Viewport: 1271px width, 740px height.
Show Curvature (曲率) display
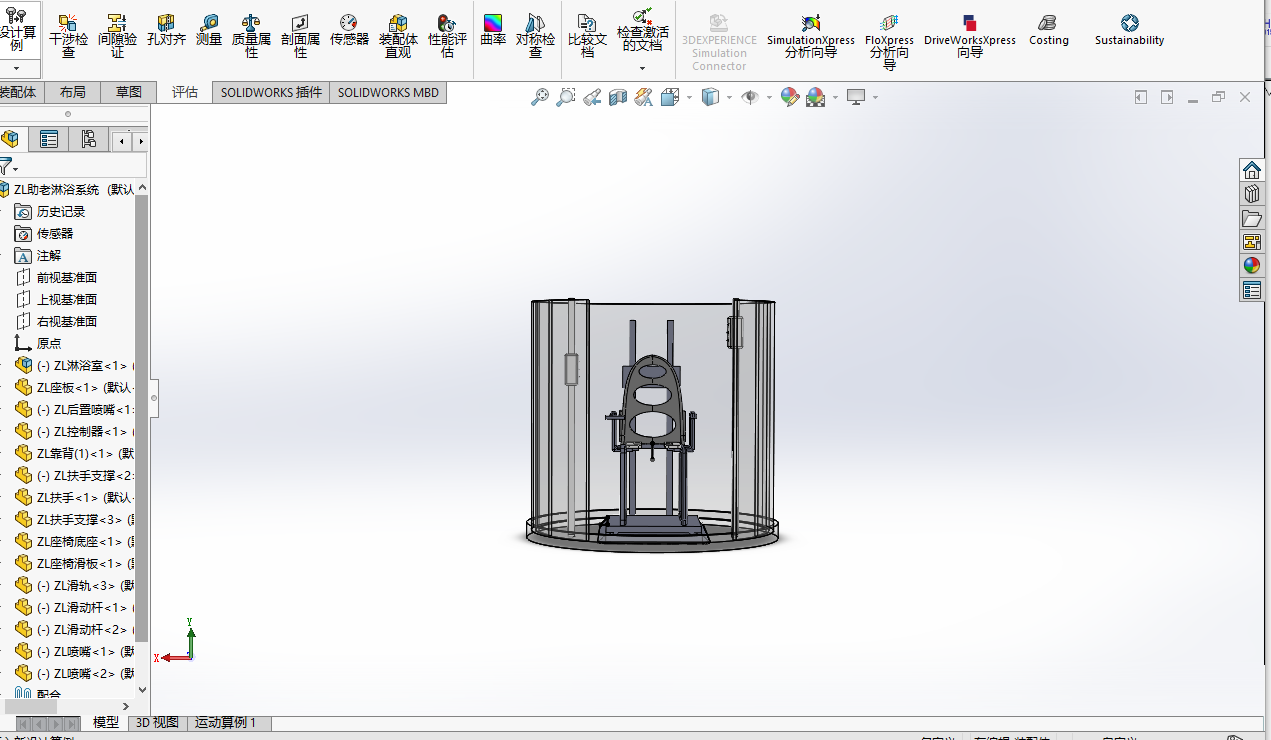click(x=493, y=30)
